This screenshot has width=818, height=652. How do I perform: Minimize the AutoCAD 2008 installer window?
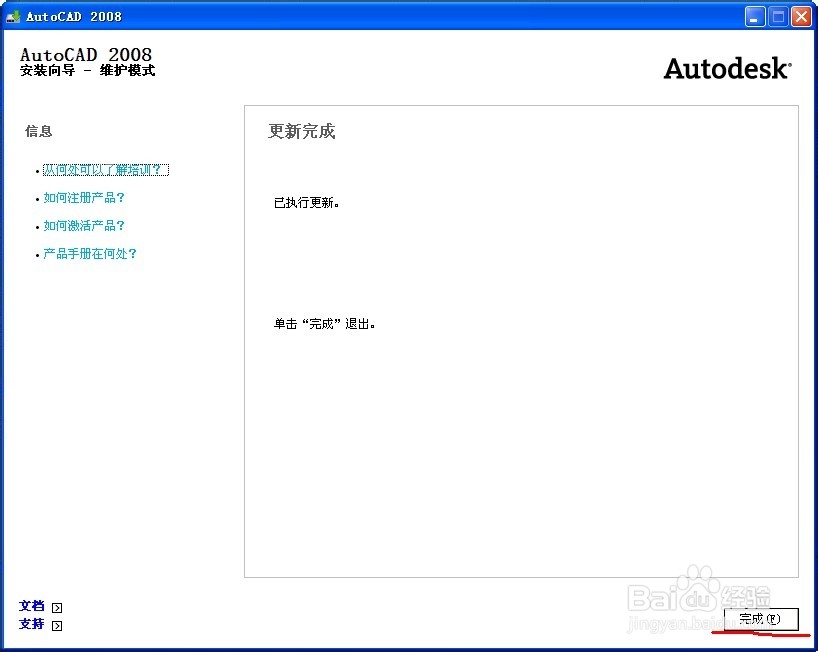pos(753,15)
